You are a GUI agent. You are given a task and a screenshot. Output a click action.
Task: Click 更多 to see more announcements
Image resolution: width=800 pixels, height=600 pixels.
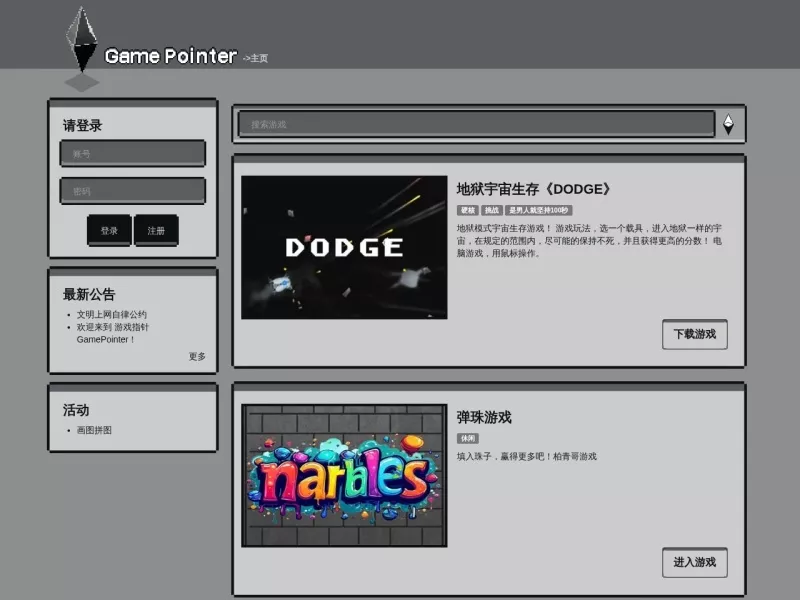(x=197, y=356)
